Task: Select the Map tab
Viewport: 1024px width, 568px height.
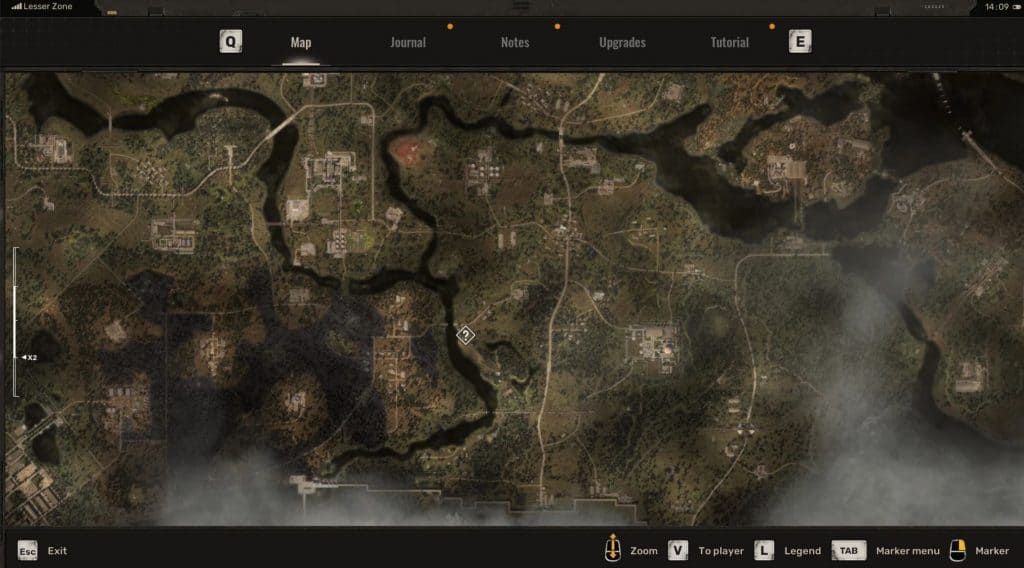Action: pos(301,43)
